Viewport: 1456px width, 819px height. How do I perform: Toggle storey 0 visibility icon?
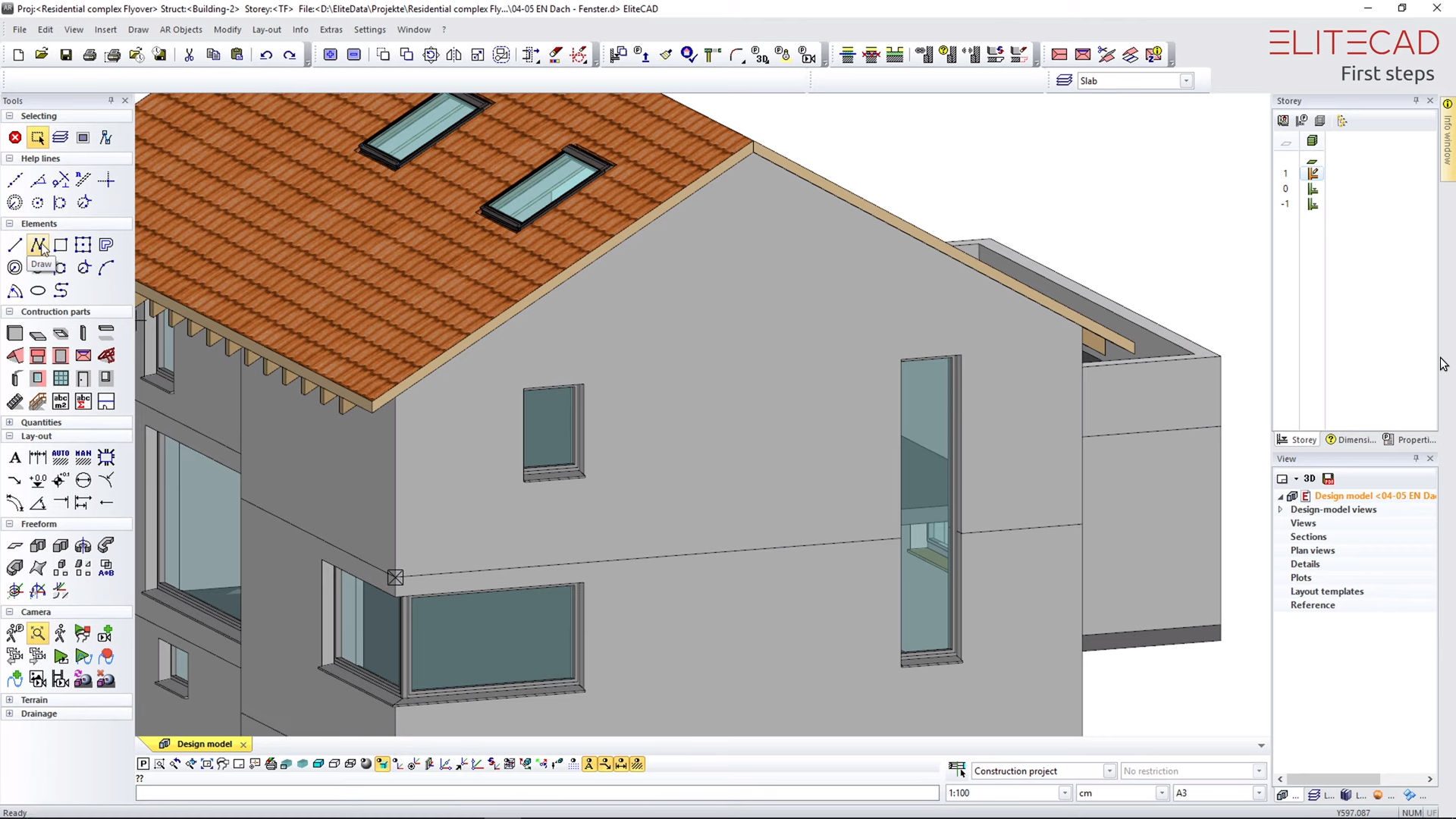point(1313,189)
